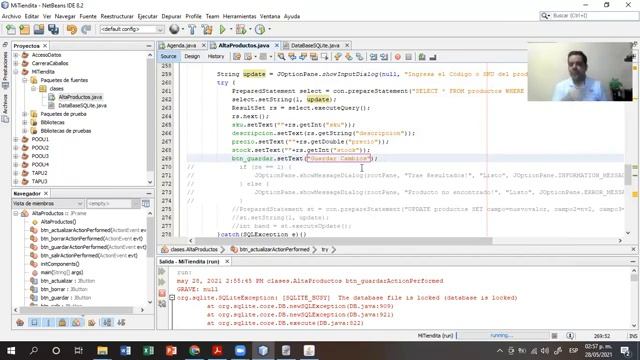Image resolution: width=640 pixels, height=360 pixels.
Task: Click clases.AltaProductos in the breadcrumb
Action: [194, 249]
